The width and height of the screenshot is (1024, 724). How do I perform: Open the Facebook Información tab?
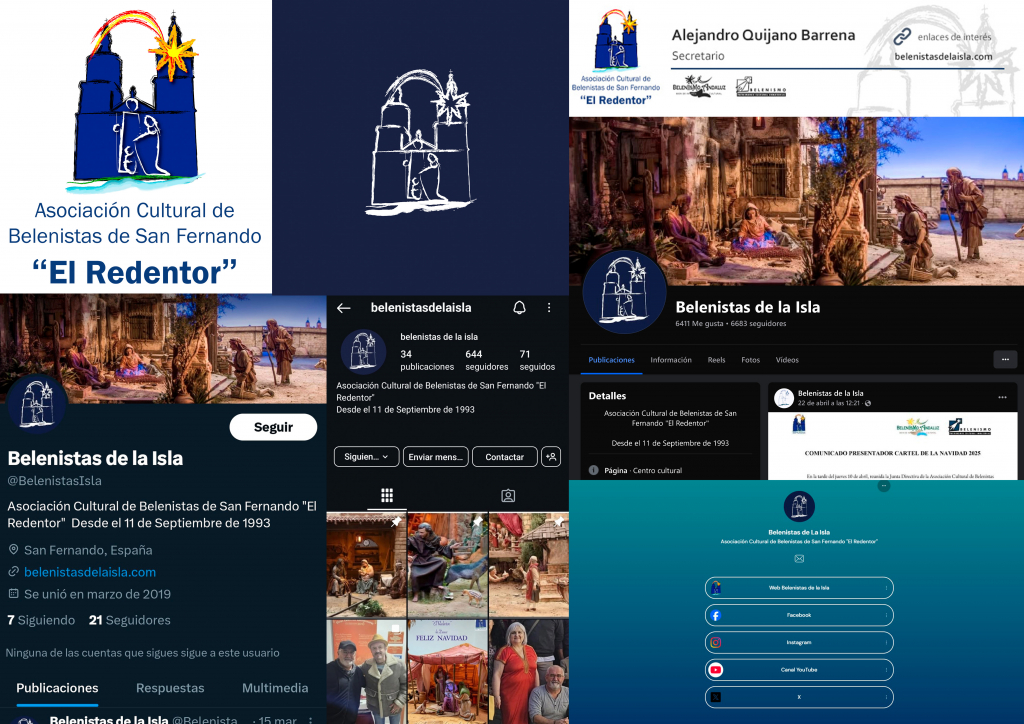[x=670, y=360]
